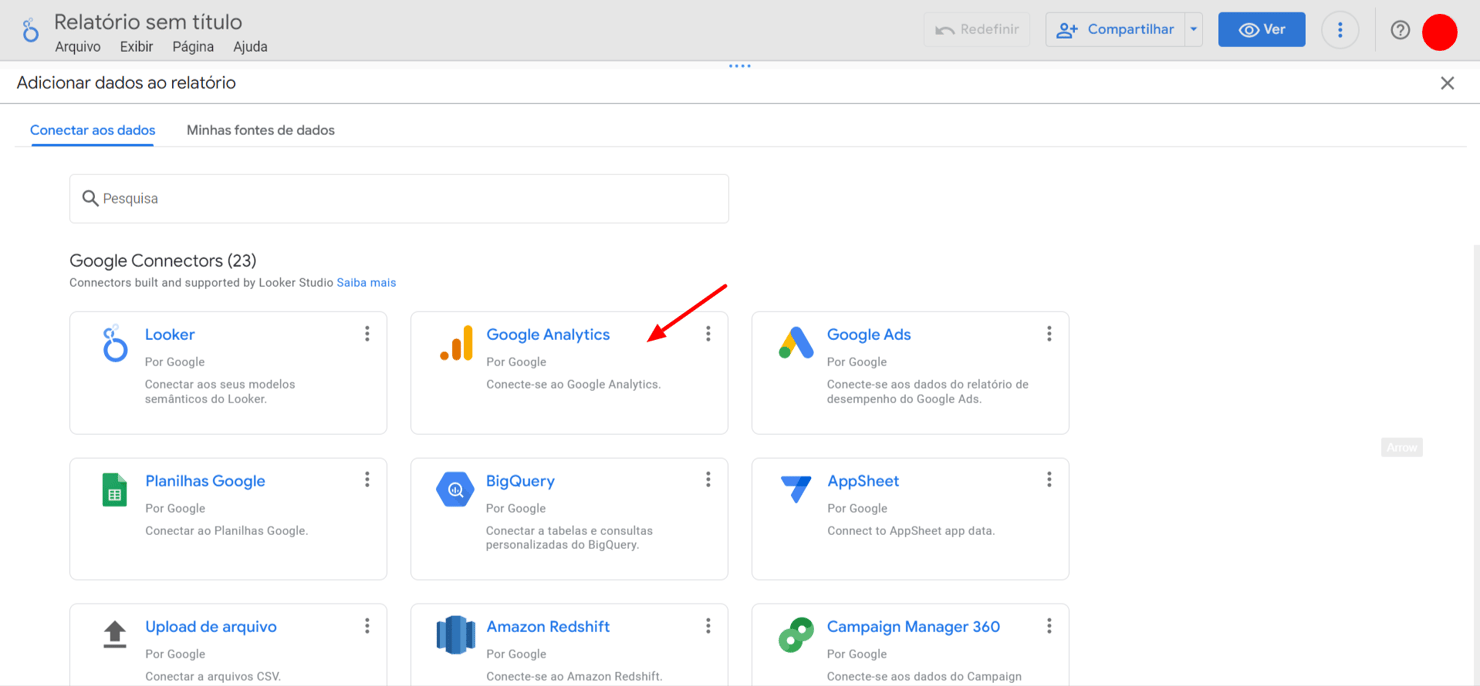1480x686 pixels.
Task: Open AppSheet card's three-dot menu
Action: (x=1049, y=480)
